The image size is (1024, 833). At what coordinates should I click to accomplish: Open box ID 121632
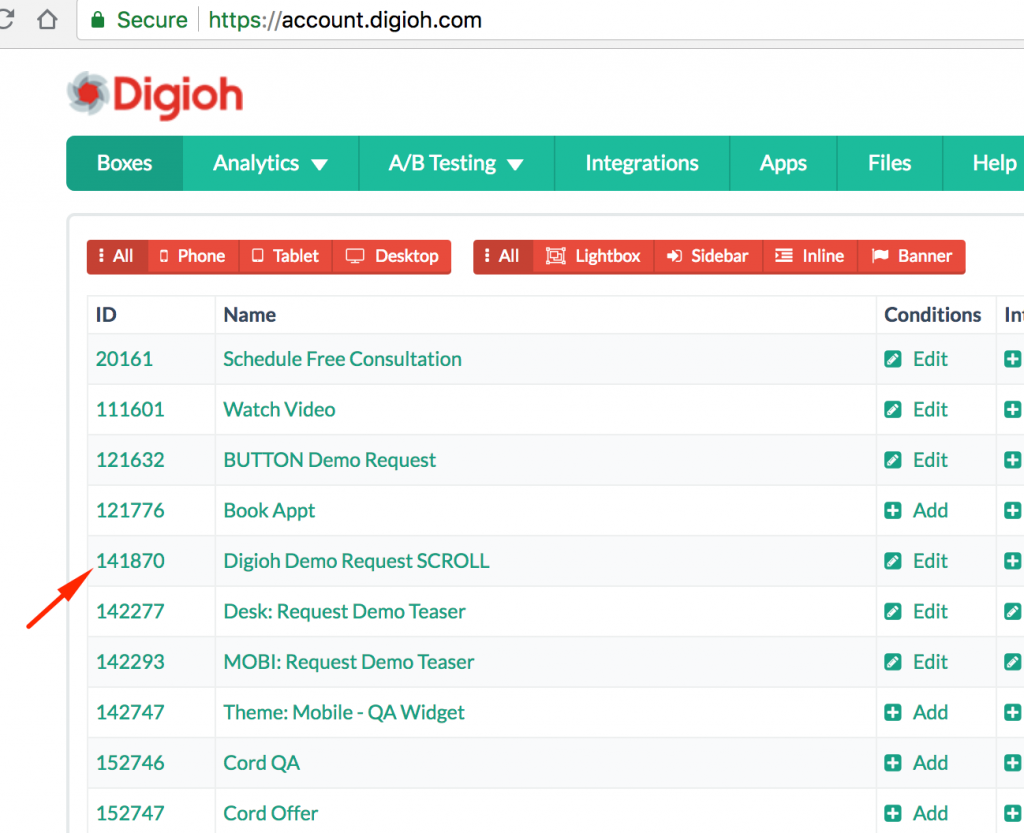click(x=130, y=460)
